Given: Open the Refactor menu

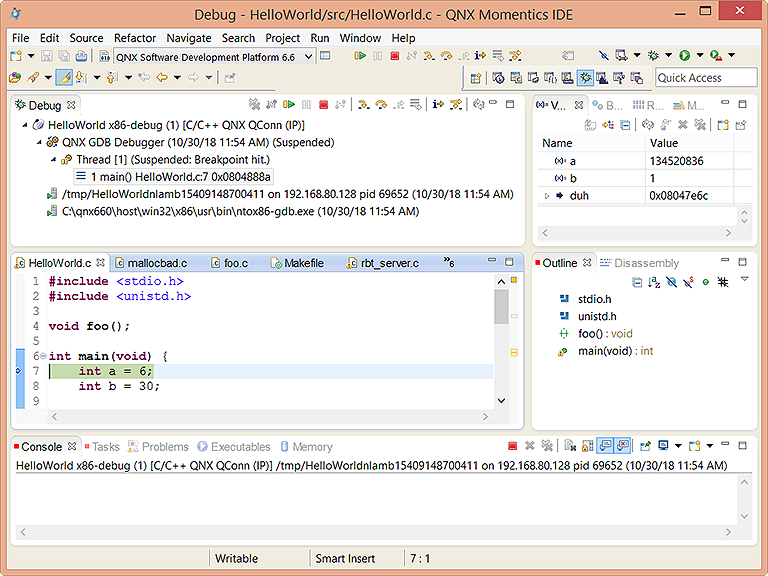Looking at the screenshot, I should 135,38.
